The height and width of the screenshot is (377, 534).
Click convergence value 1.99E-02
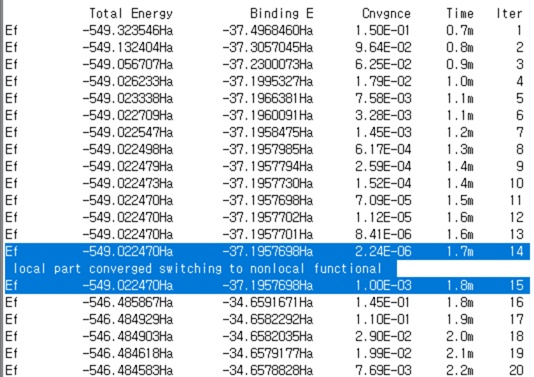coord(383,354)
